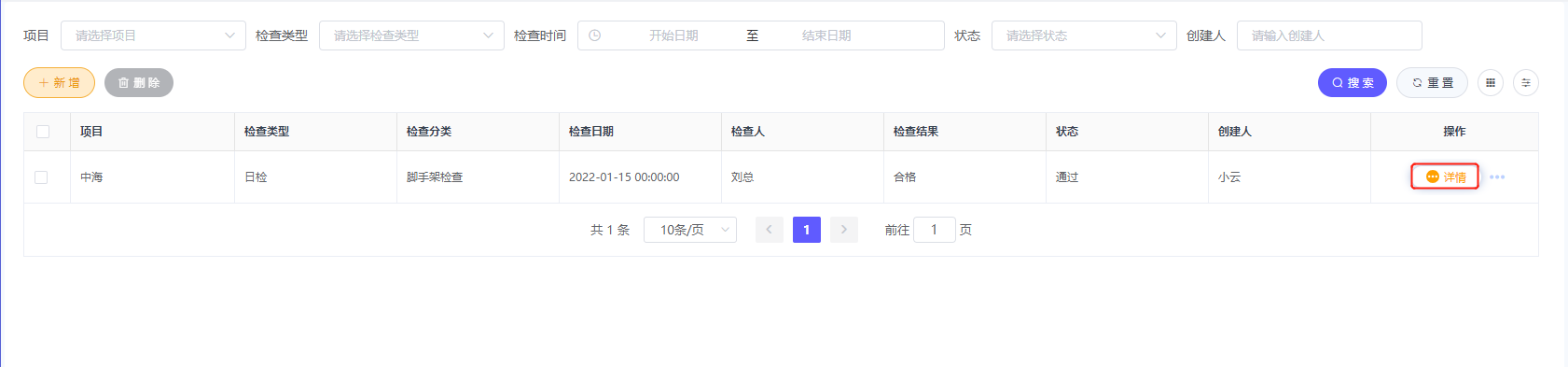Go to previous page arrow
1568x367 pixels.
[x=770, y=230]
